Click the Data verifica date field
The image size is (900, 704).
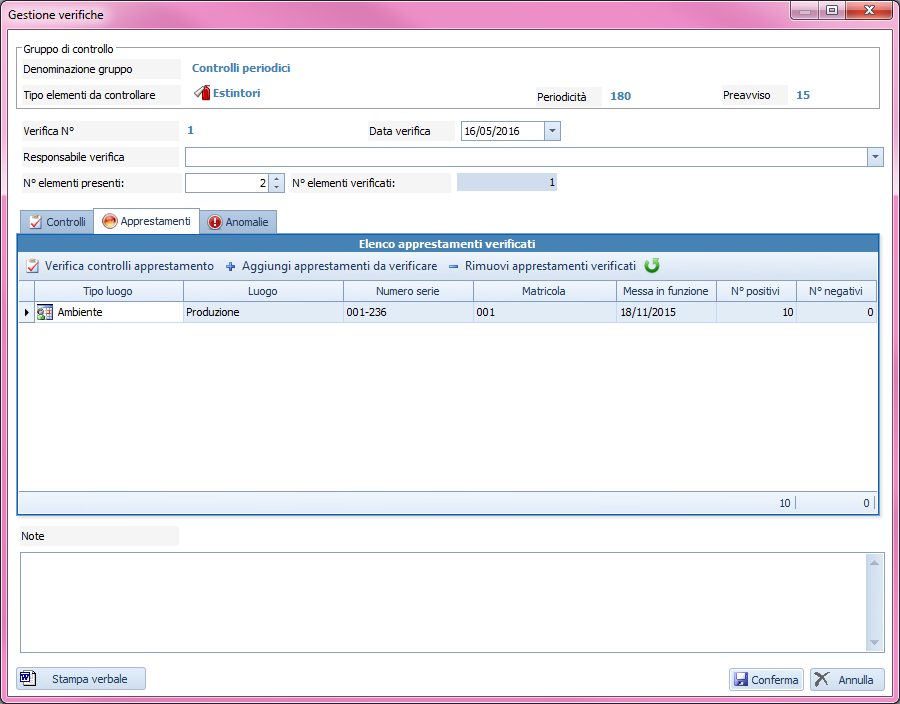(x=503, y=131)
